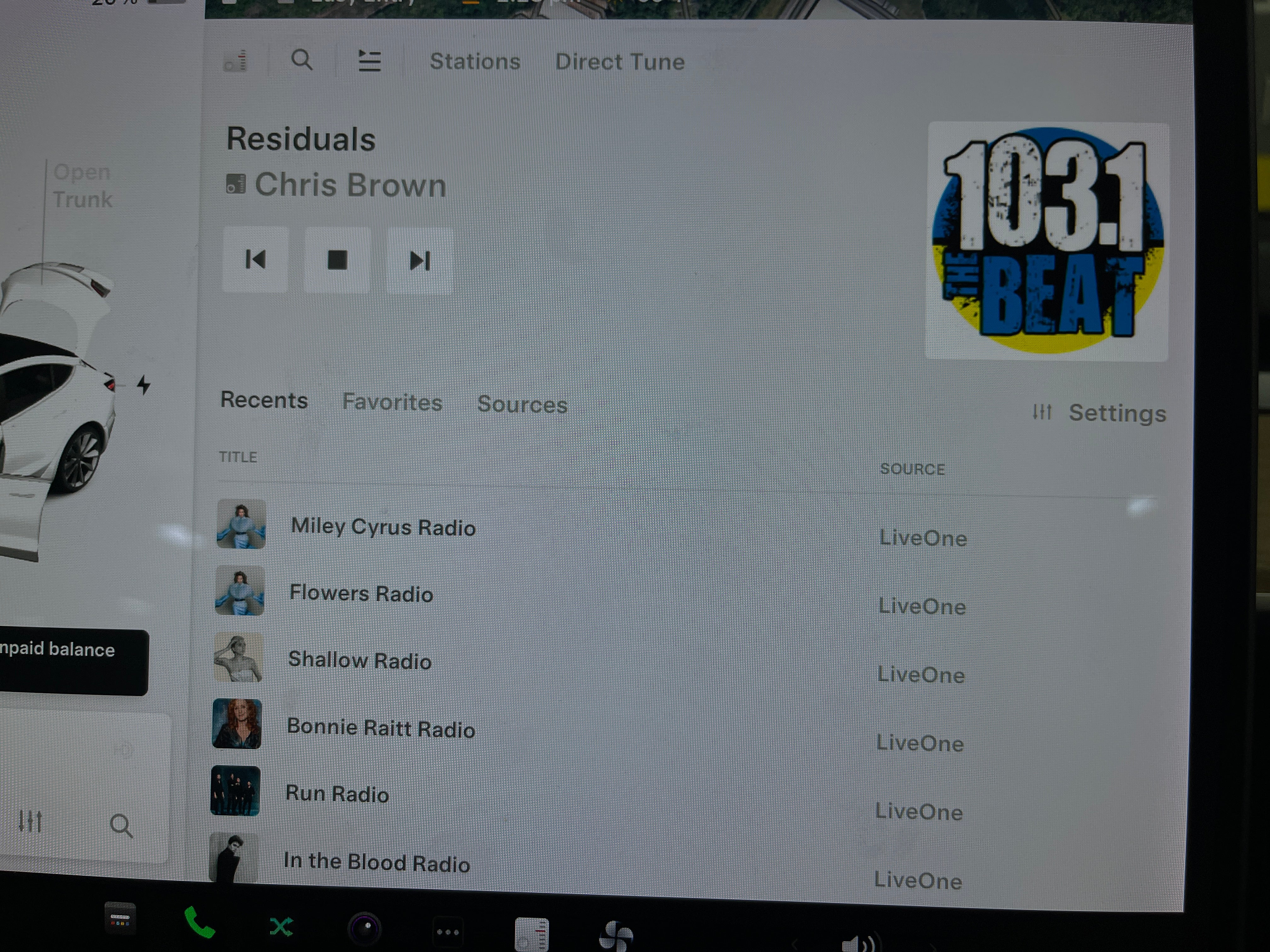Open the dashcam camera app in the dock
The width and height of the screenshot is (1270, 952).
(x=364, y=928)
